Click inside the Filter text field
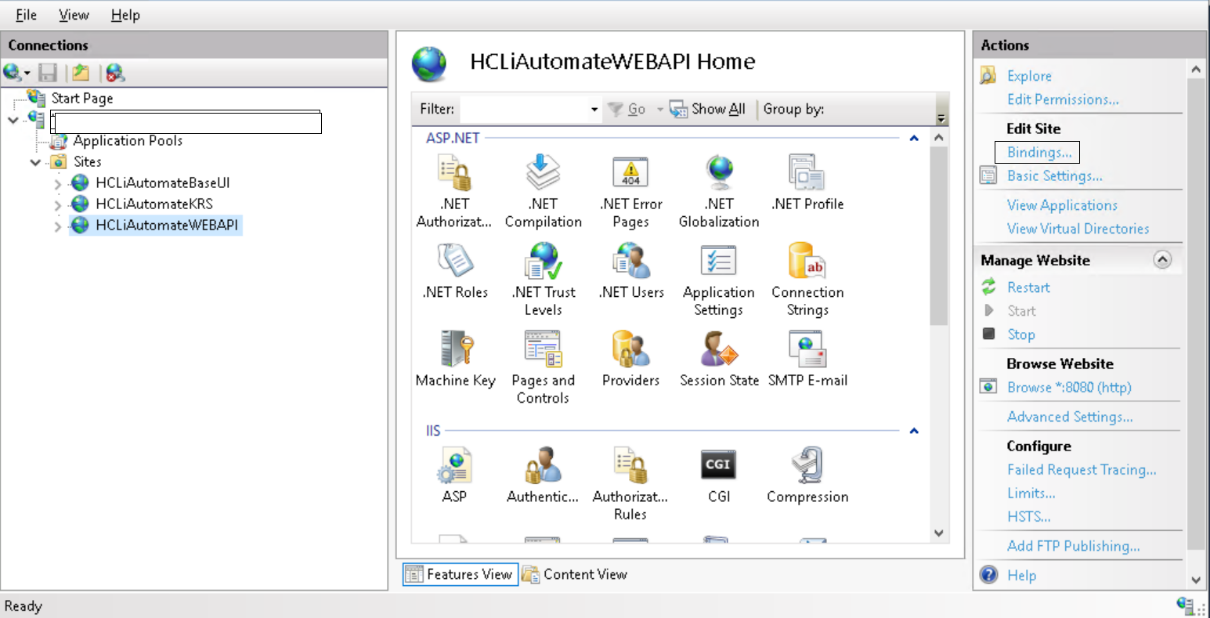1210x618 pixels. click(x=522, y=110)
